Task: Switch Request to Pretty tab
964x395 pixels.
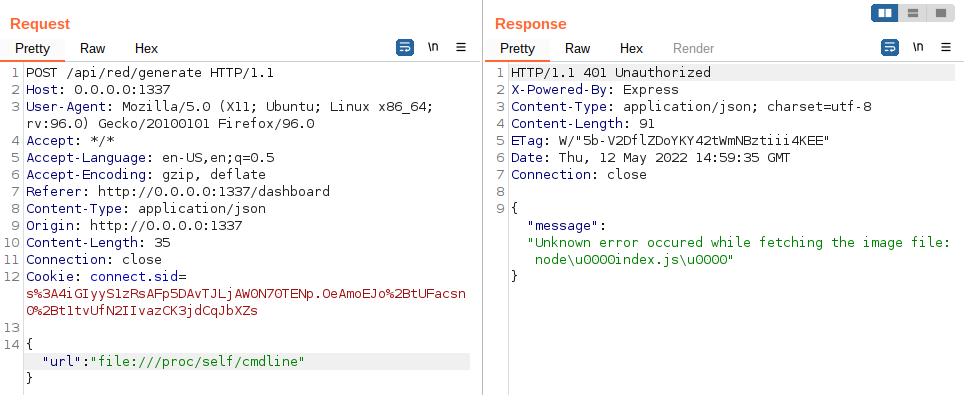Action: 33,49
